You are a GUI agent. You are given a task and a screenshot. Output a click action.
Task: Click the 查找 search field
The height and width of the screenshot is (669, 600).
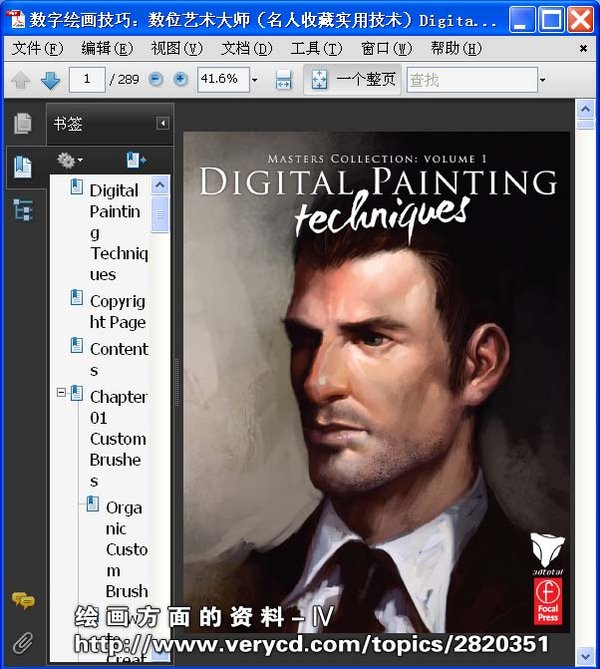(472, 79)
